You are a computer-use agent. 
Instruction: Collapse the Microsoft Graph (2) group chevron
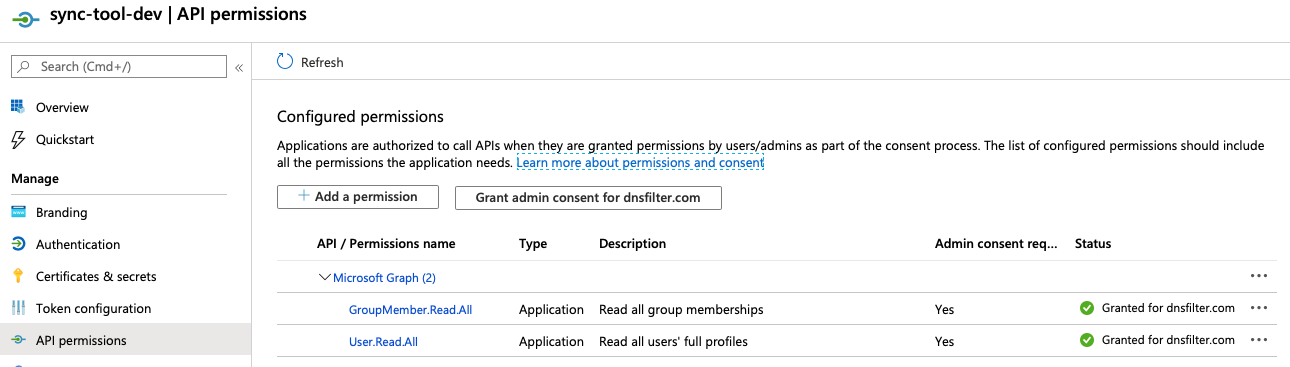click(x=324, y=277)
